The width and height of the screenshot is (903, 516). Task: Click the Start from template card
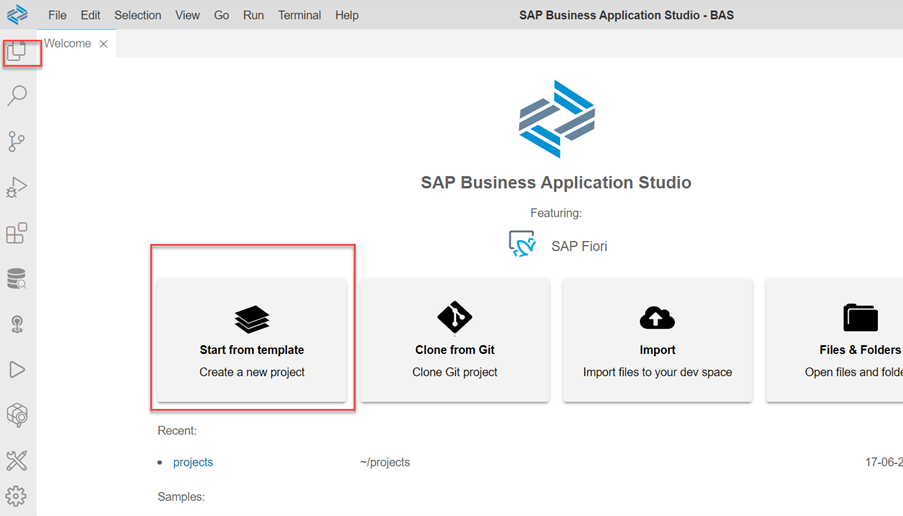tap(252, 340)
